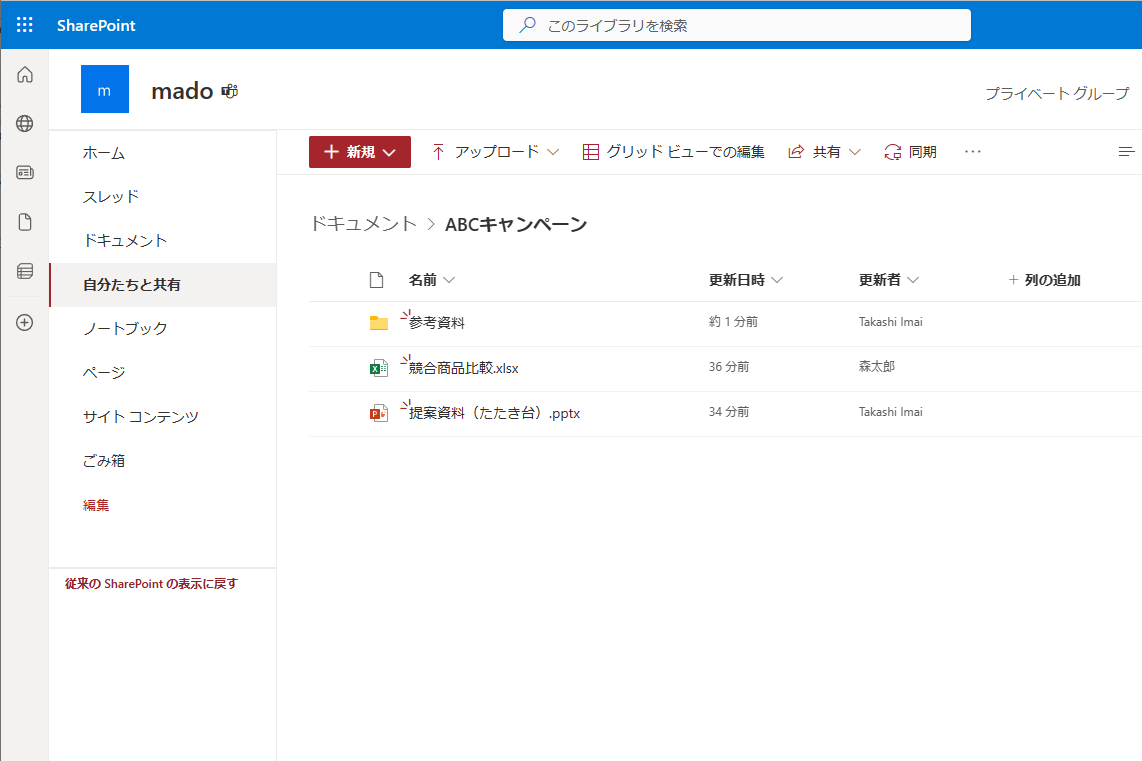
Task: Open the globe (sites) icon in the left rail
Action: (x=24, y=123)
